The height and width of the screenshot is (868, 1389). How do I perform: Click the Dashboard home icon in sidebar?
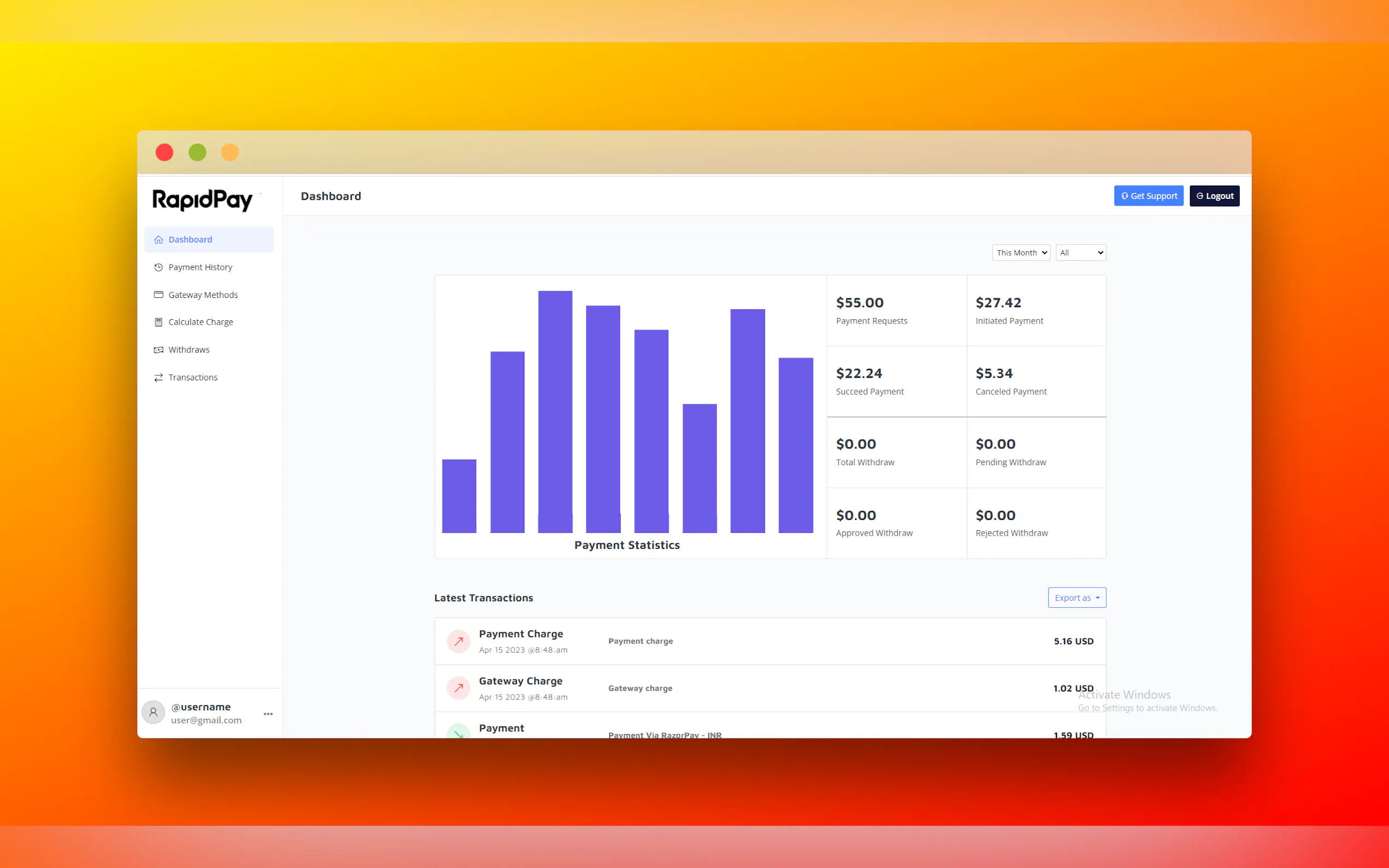point(159,239)
